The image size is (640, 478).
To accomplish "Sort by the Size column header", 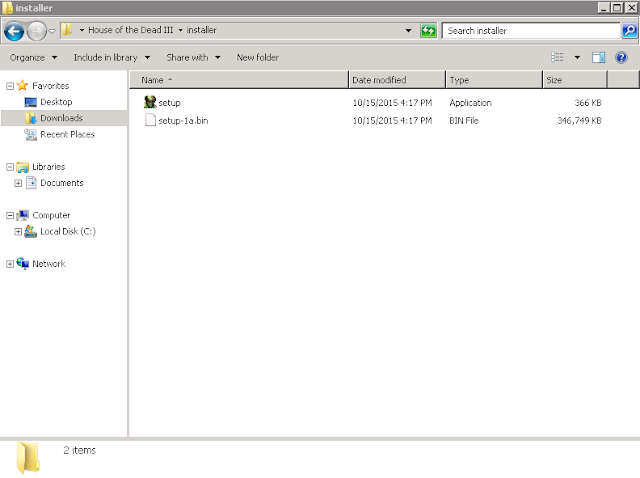I will click(x=575, y=80).
